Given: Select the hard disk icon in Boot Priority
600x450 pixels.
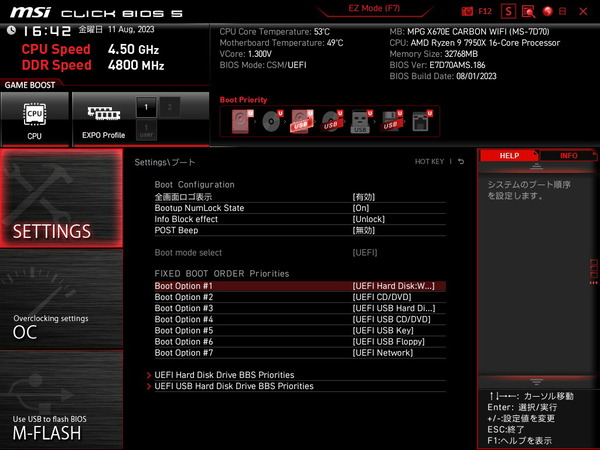Looking at the screenshot, I should point(242,122).
